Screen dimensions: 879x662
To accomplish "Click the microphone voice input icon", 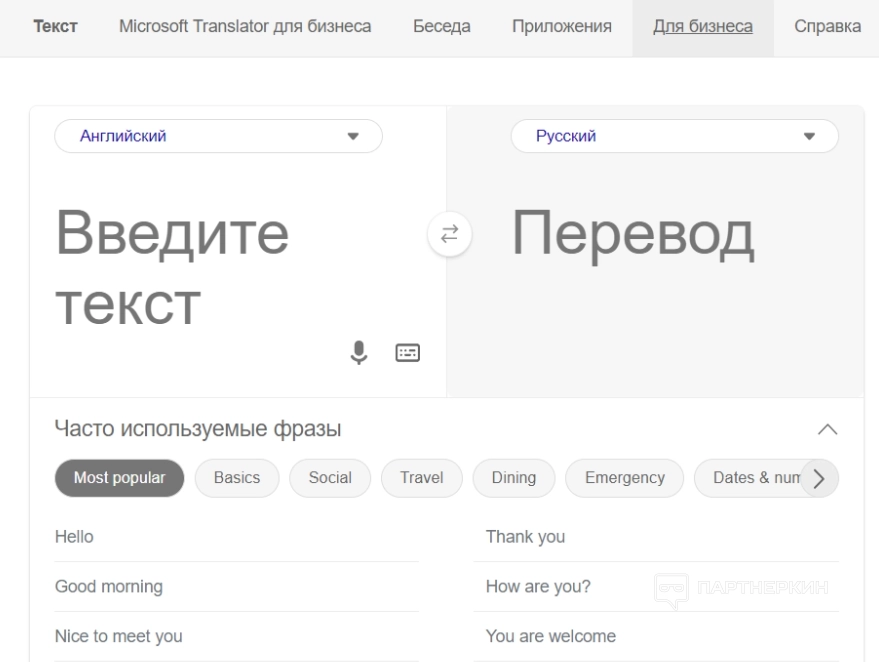I will click(357, 352).
